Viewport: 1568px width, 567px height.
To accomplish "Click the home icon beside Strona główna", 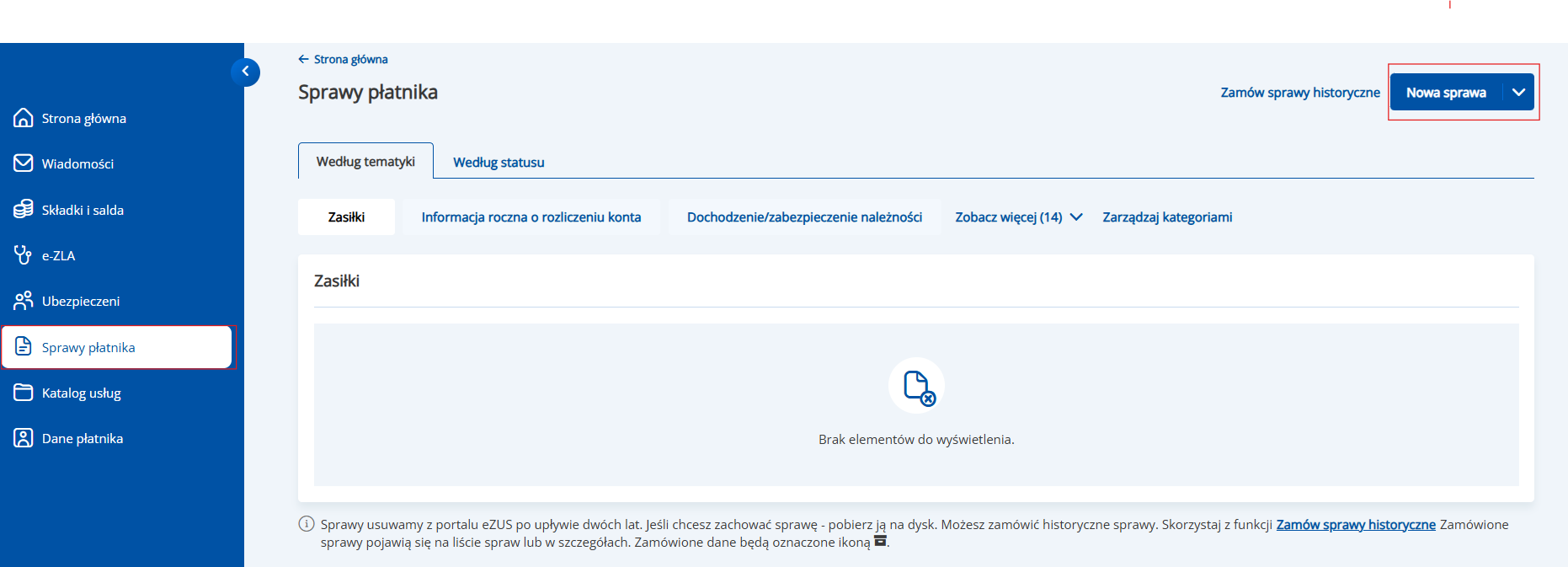I will click(24, 118).
